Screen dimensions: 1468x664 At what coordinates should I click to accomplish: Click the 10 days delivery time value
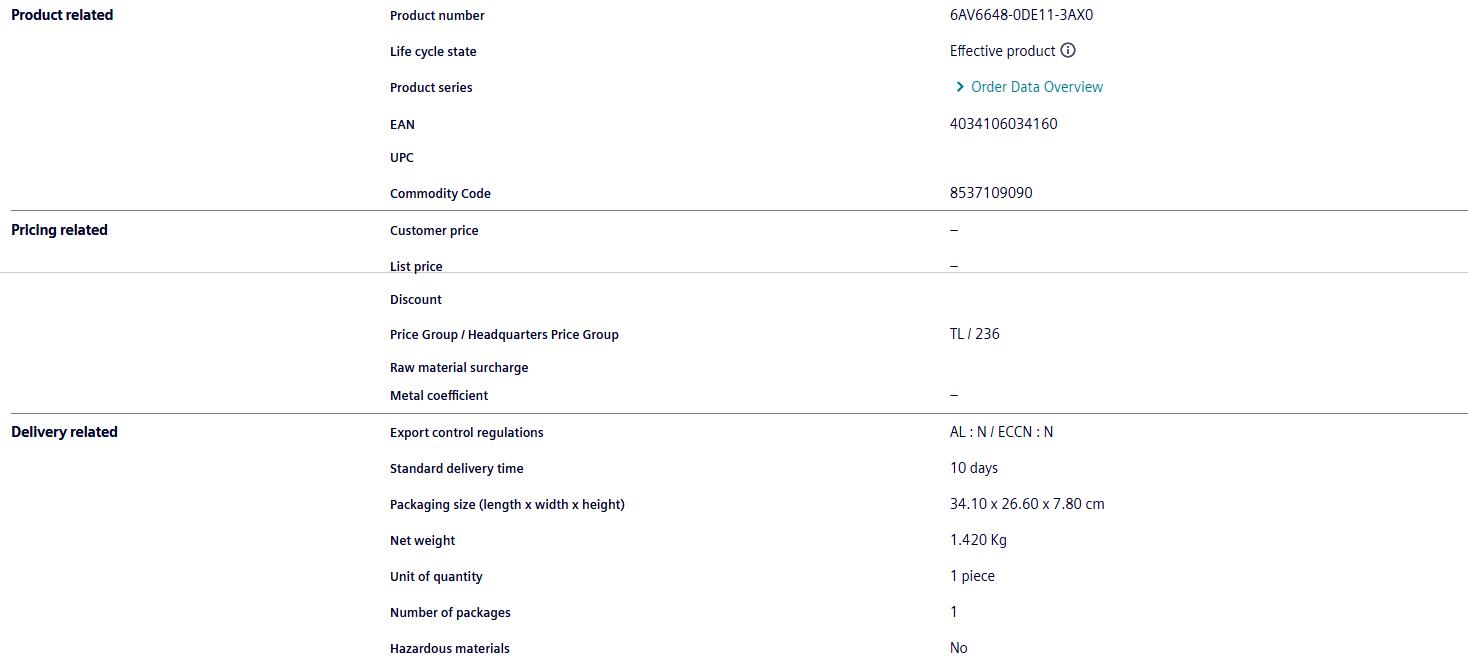[974, 468]
